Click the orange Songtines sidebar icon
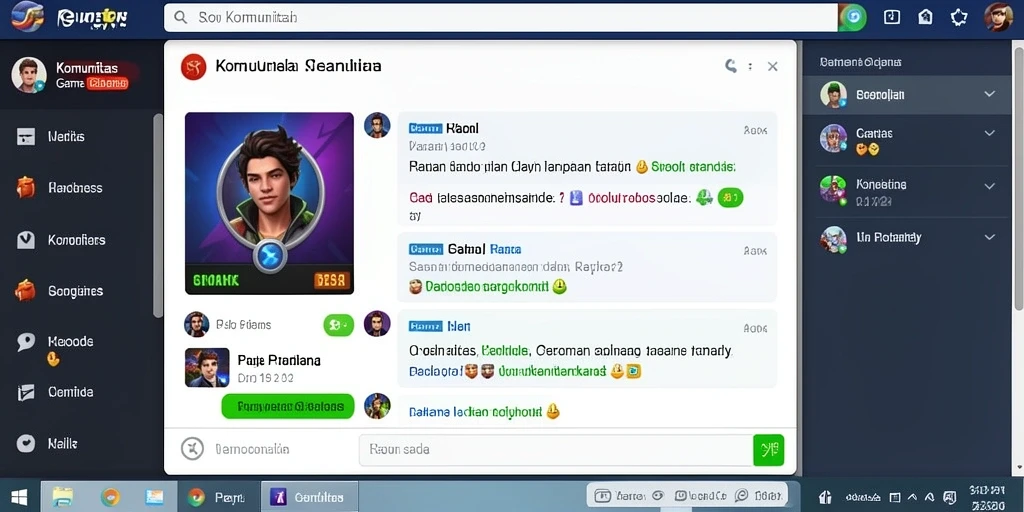1024x512 pixels. click(x=25, y=290)
